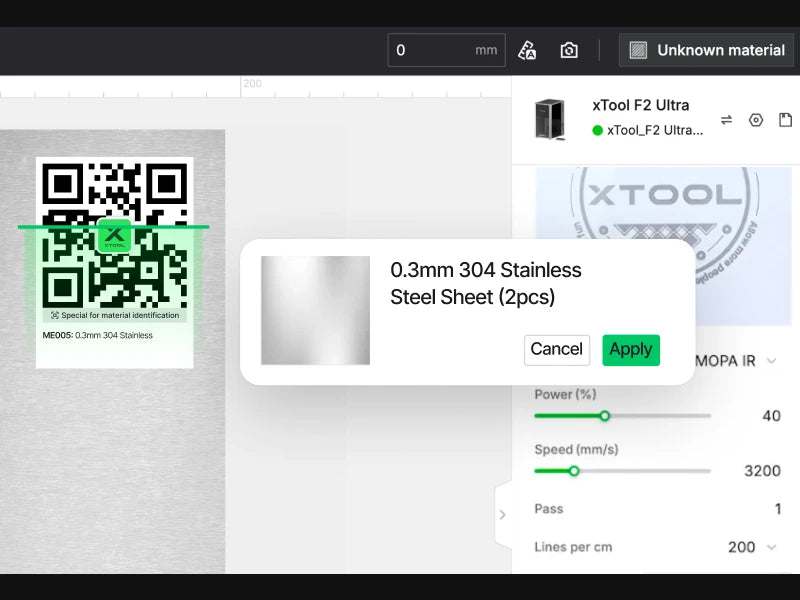Viewport: 800px width, 600px height.
Task: Open the Unknown material selector
Action: [707, 50]
